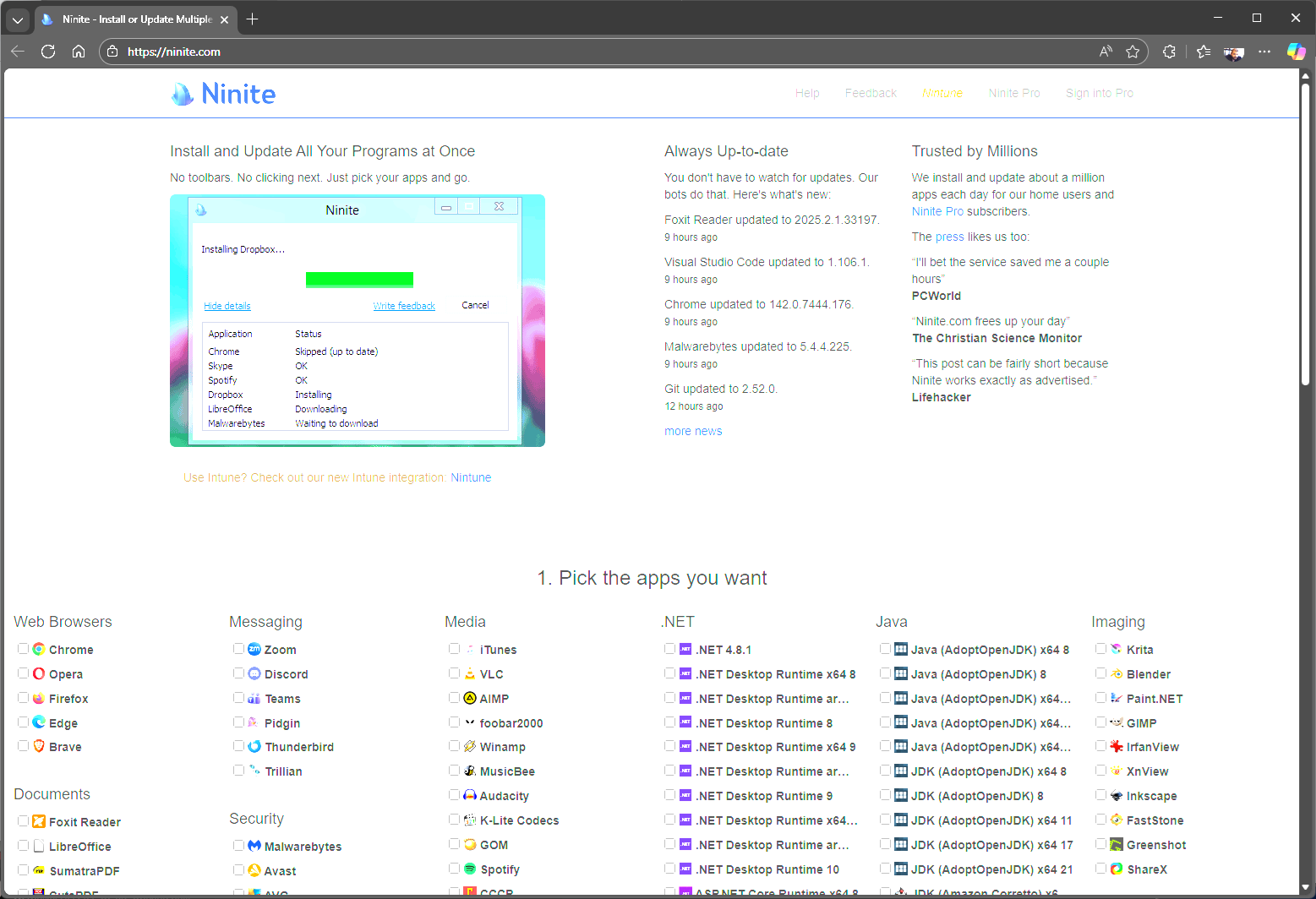Open the tab search dropdown
The height and width of the screenshot is (899, 1316).
tap(17, 19)
